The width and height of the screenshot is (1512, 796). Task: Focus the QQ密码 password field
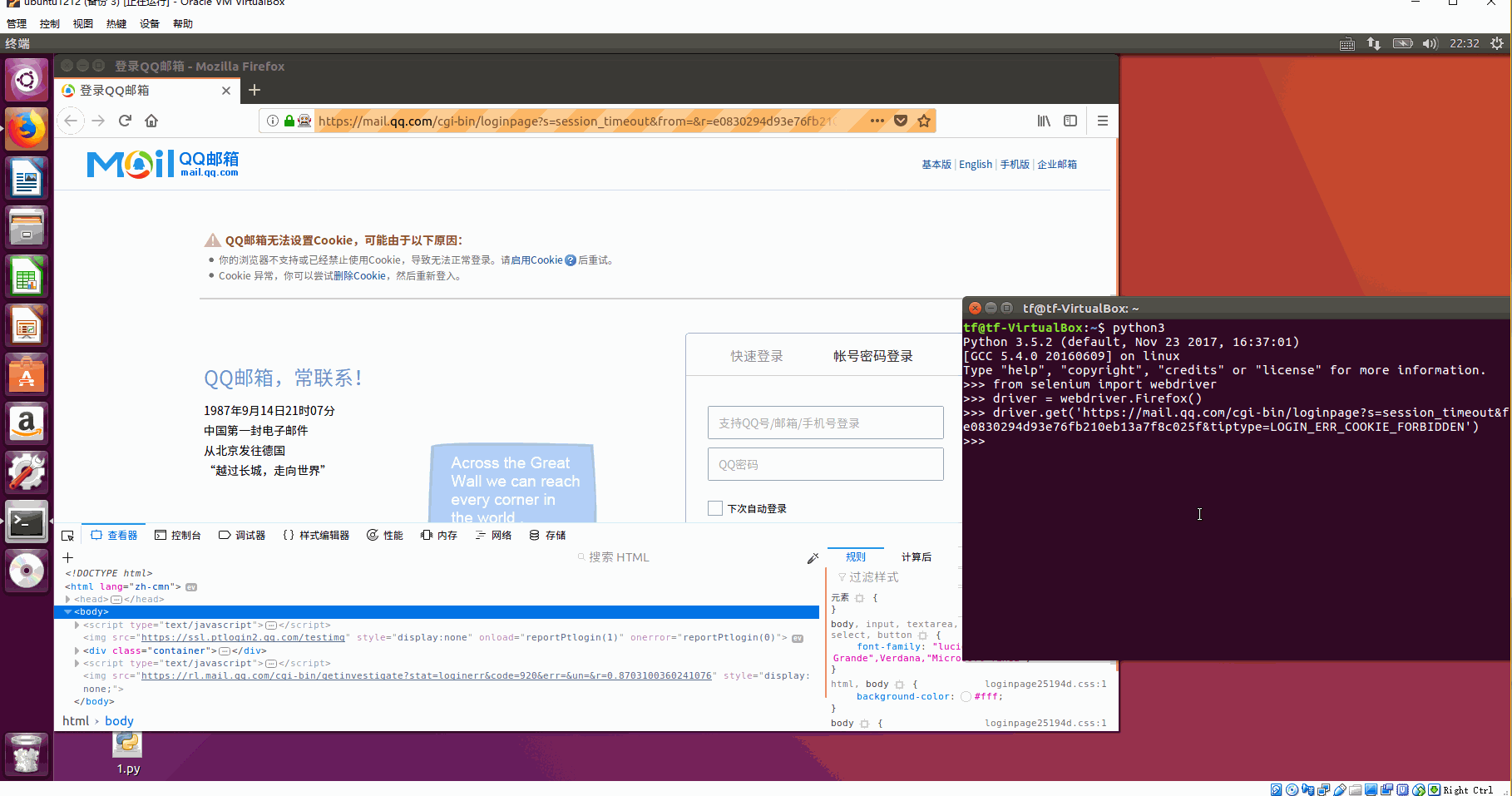tap(826, 464)
